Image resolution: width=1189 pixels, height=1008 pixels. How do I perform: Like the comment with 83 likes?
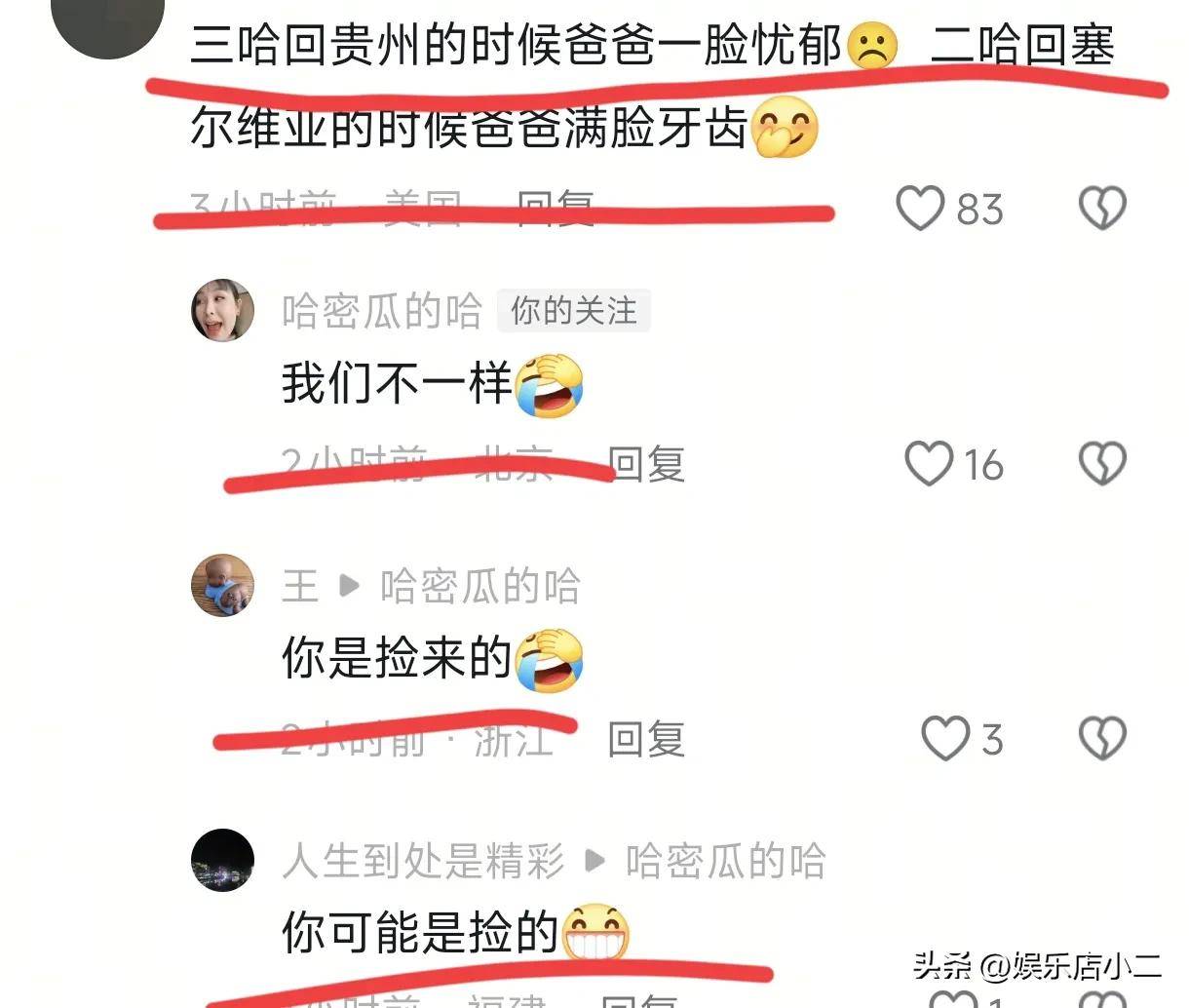(920, 208)
